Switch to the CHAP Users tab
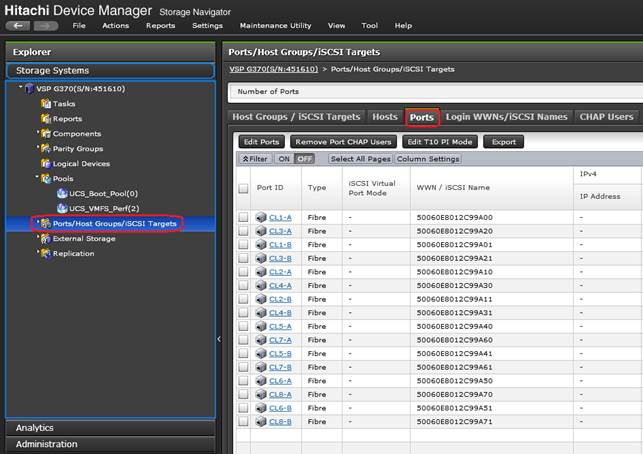643x454 pixels. [x=607, y=117]
